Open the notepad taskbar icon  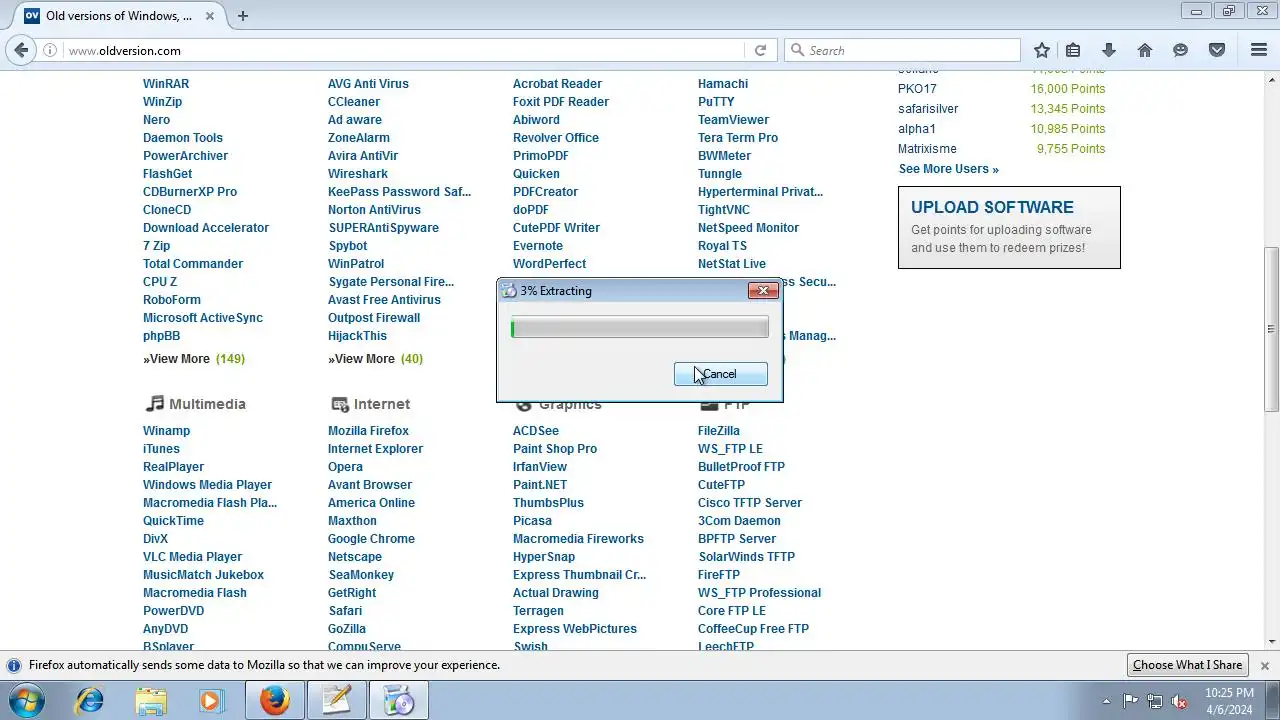[336, 700]
